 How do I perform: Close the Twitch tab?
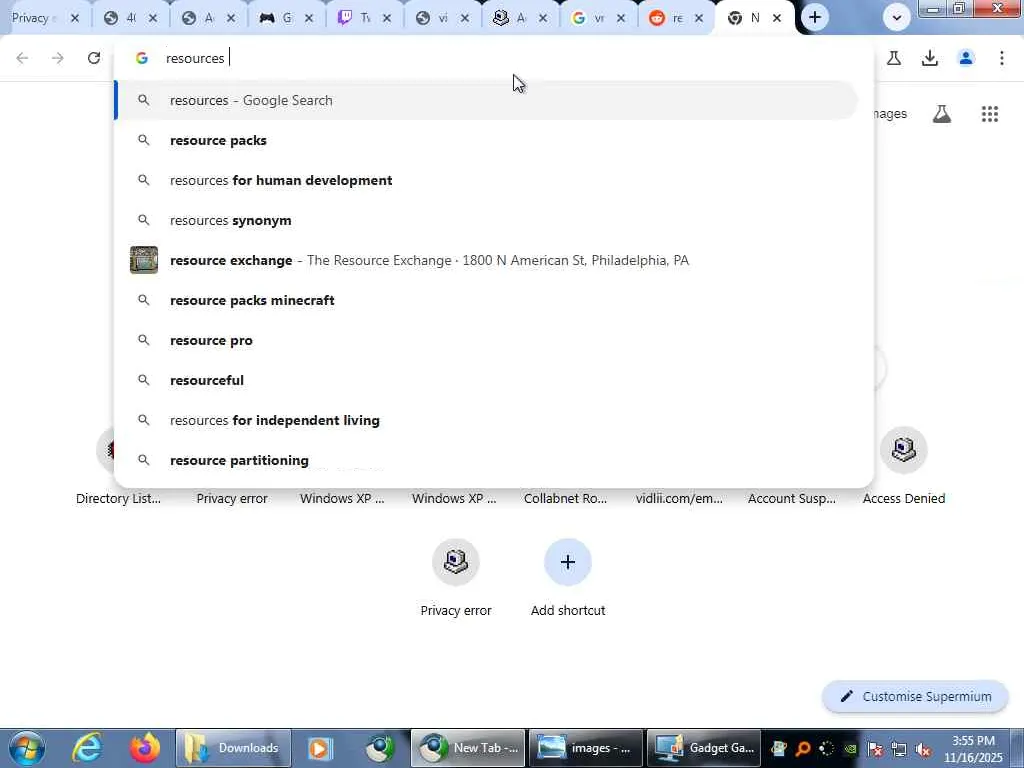[387, 18]
